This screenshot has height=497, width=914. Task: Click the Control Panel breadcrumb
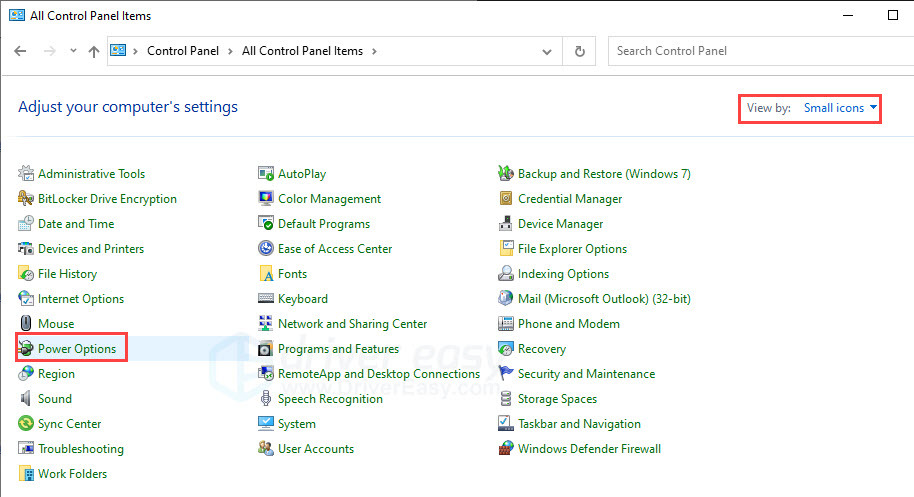[x=183, y=51]
